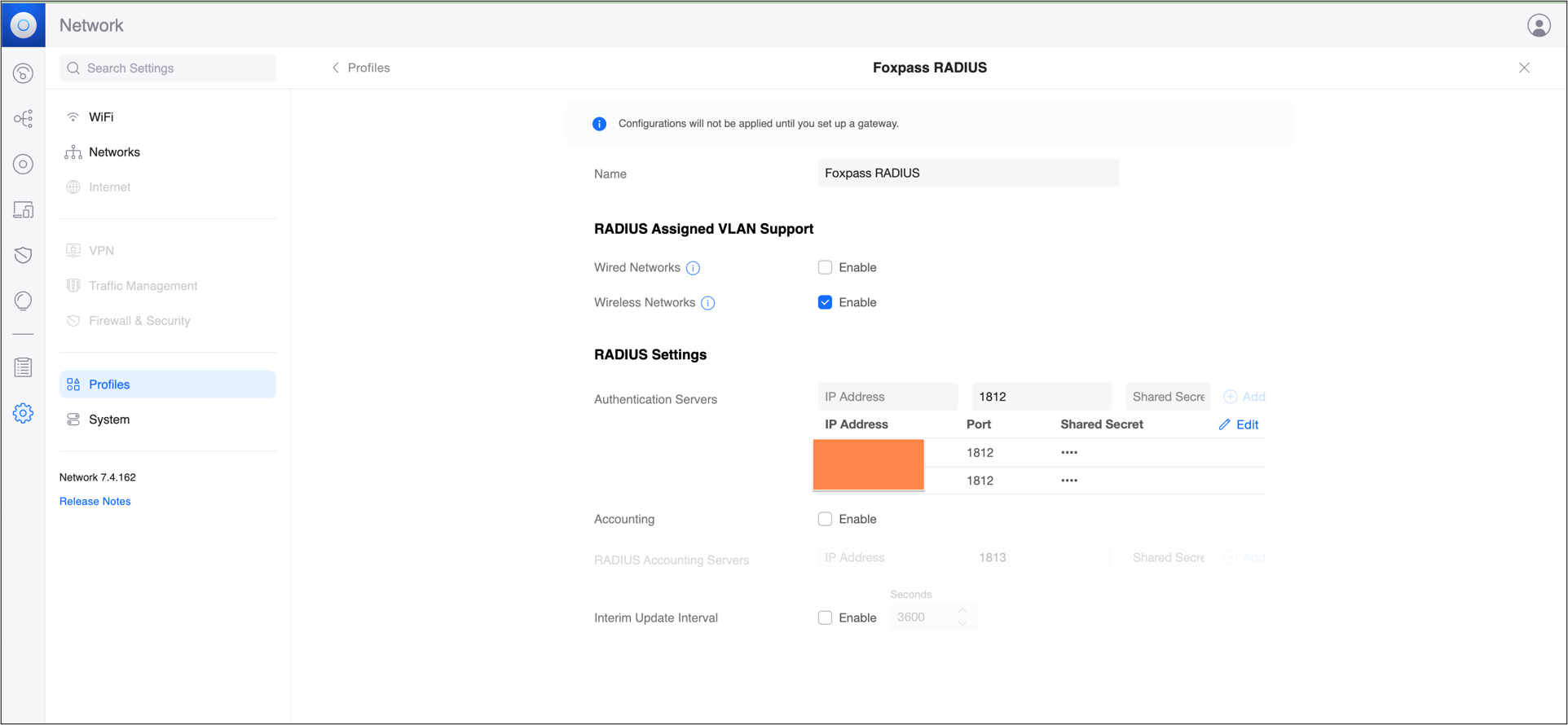The width and height of the screenshot is (1568, 725).
Task: Edit the authentication servers list
Action: click(x=1238, y=424)
